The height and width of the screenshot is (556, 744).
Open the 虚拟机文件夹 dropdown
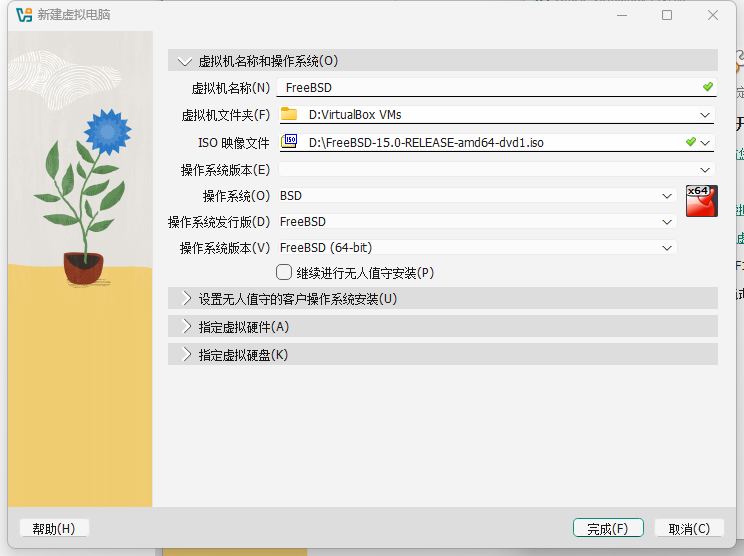click(x=705, y=115)
